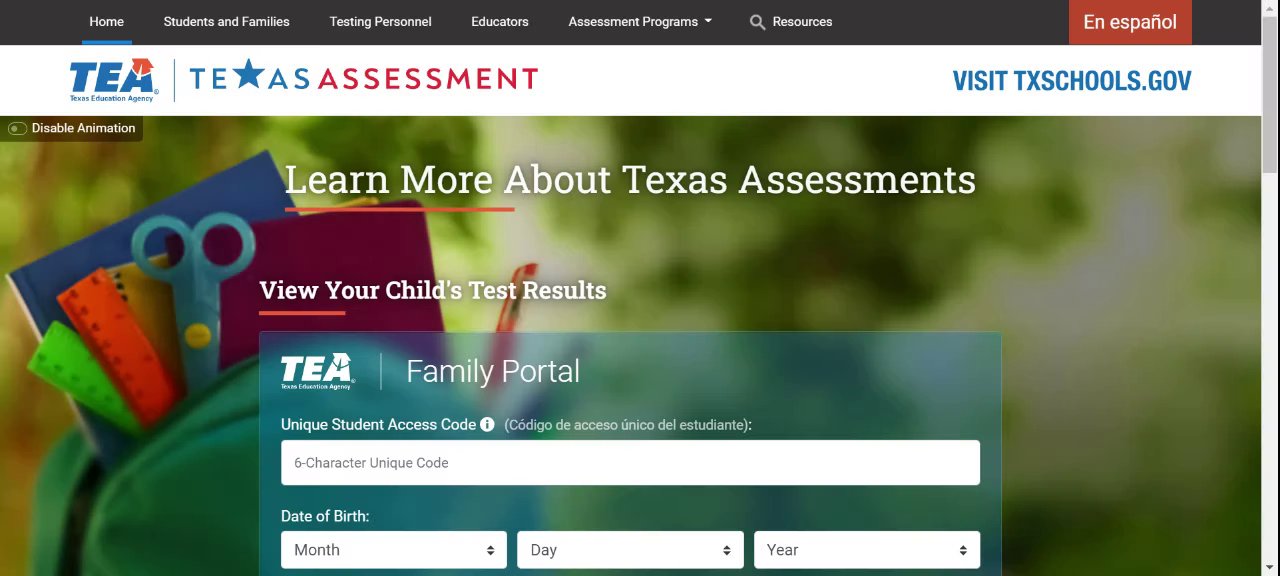Click the 'Learn More About Texas Assessments' heading
Viewport: 1280px width, 576px height.
tap(630, 180)
